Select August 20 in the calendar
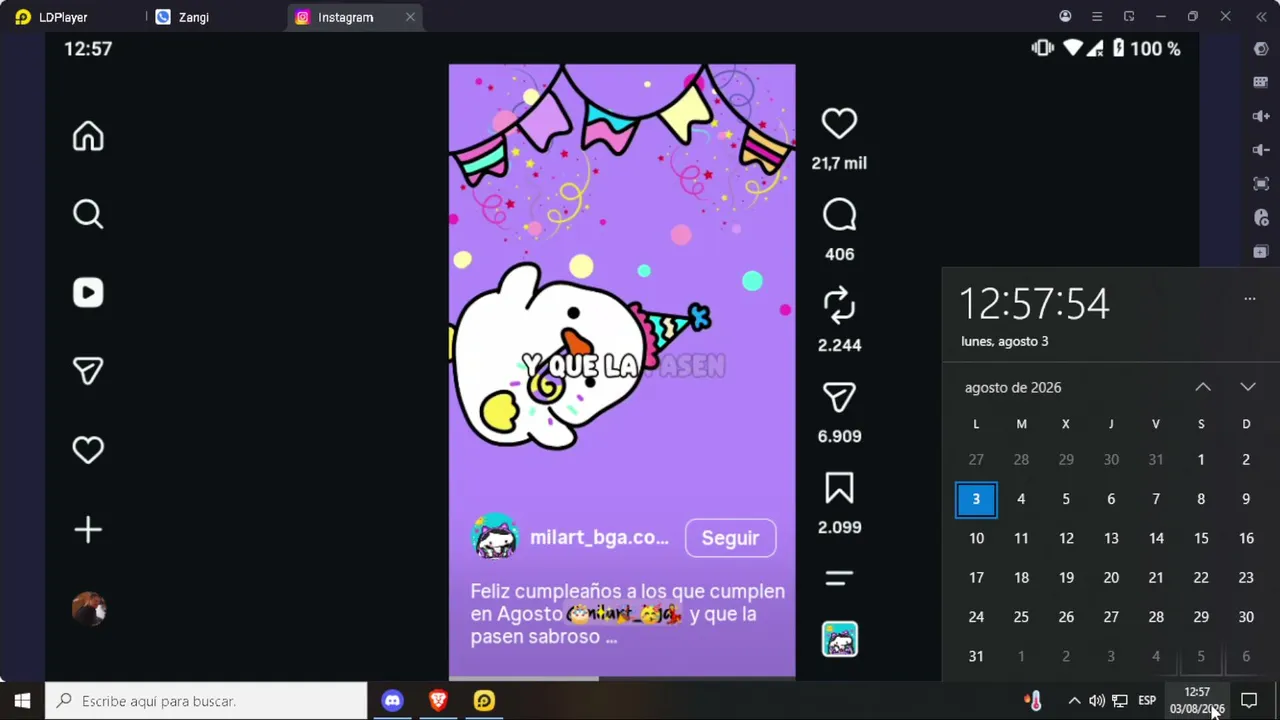1280x720 pixels. (x=1111, y=577)
